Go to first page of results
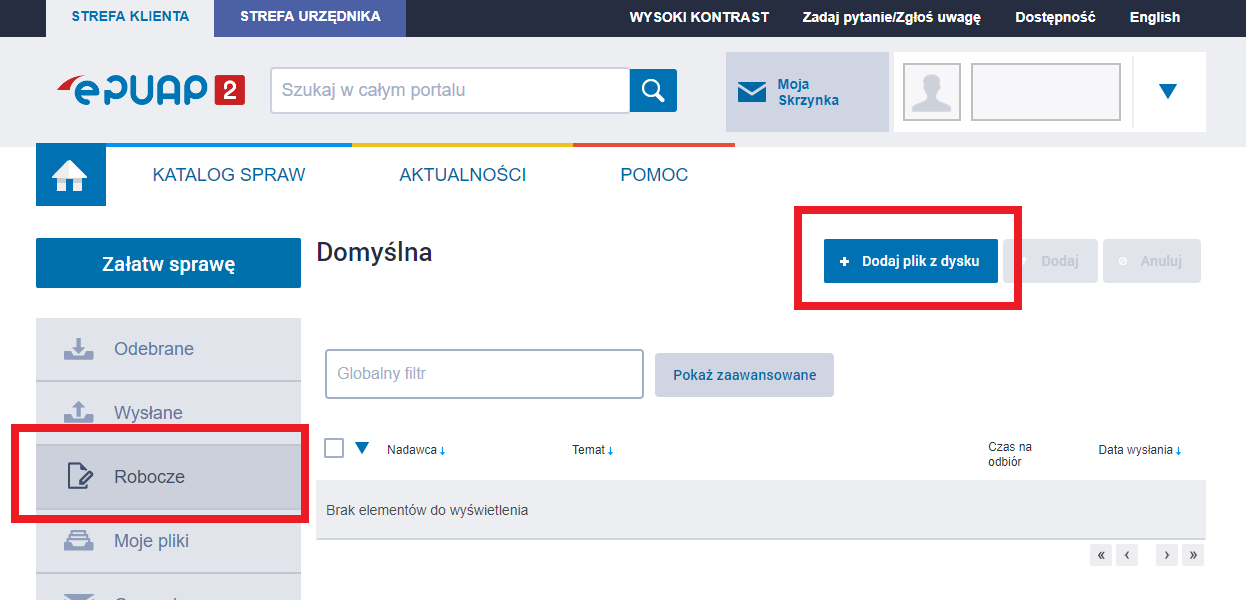This screenshot has height=600, width=1246. 1101,555
